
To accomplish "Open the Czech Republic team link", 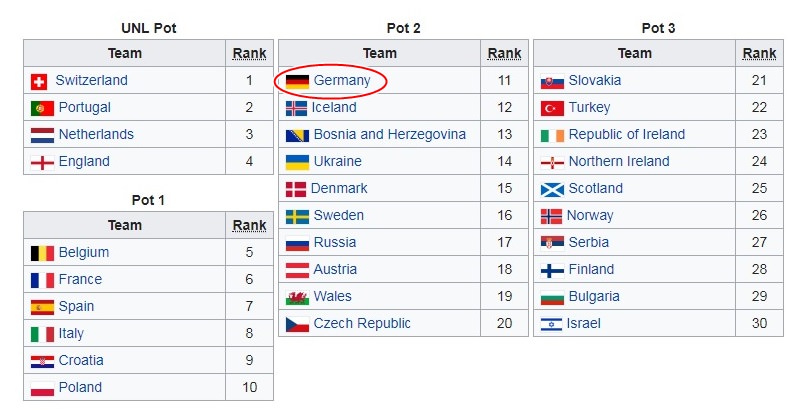I will (x=362, y=323).
